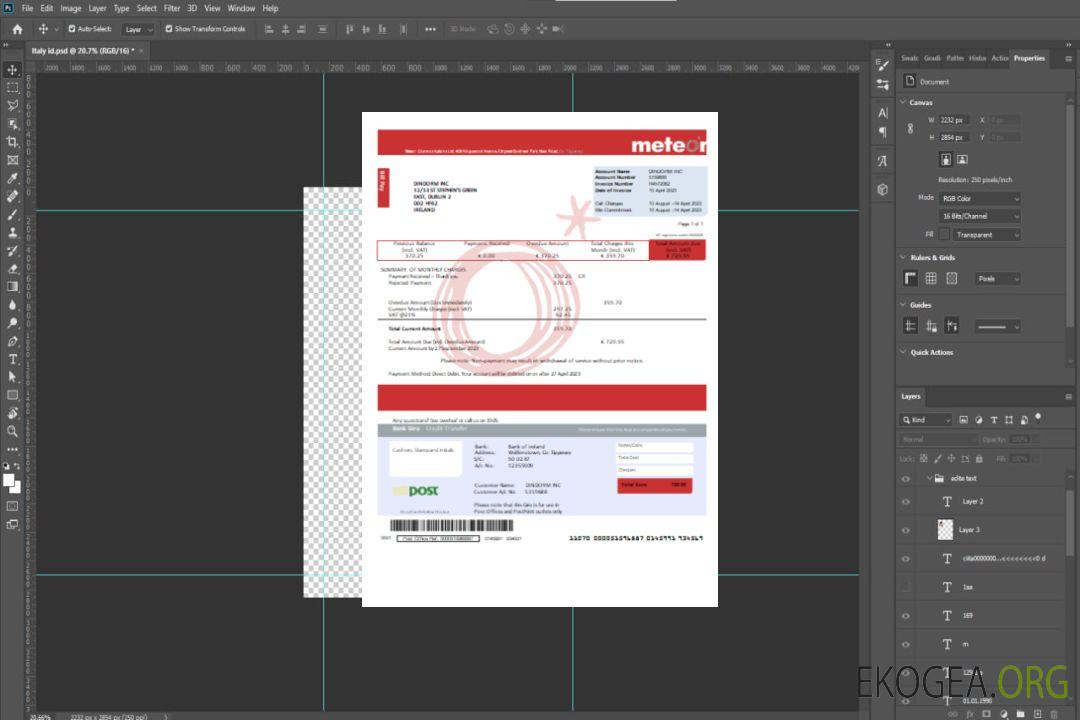
Task: Select the Eraser tool
Action: [x=12, y=269]
